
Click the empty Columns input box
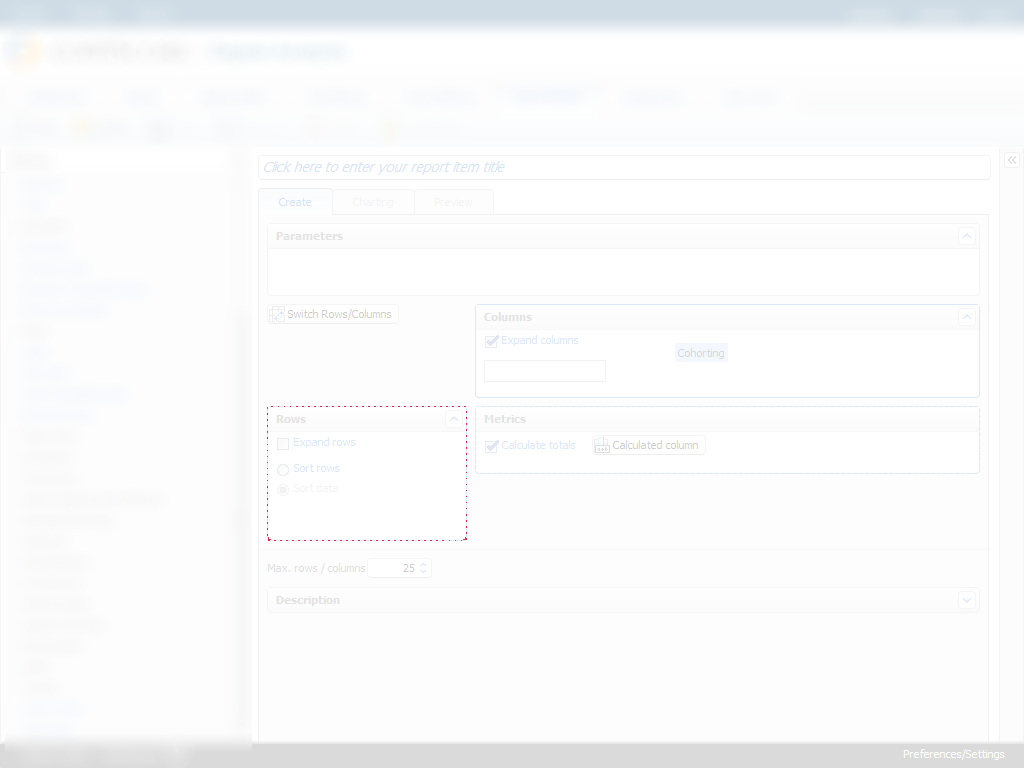coord(545,371)
